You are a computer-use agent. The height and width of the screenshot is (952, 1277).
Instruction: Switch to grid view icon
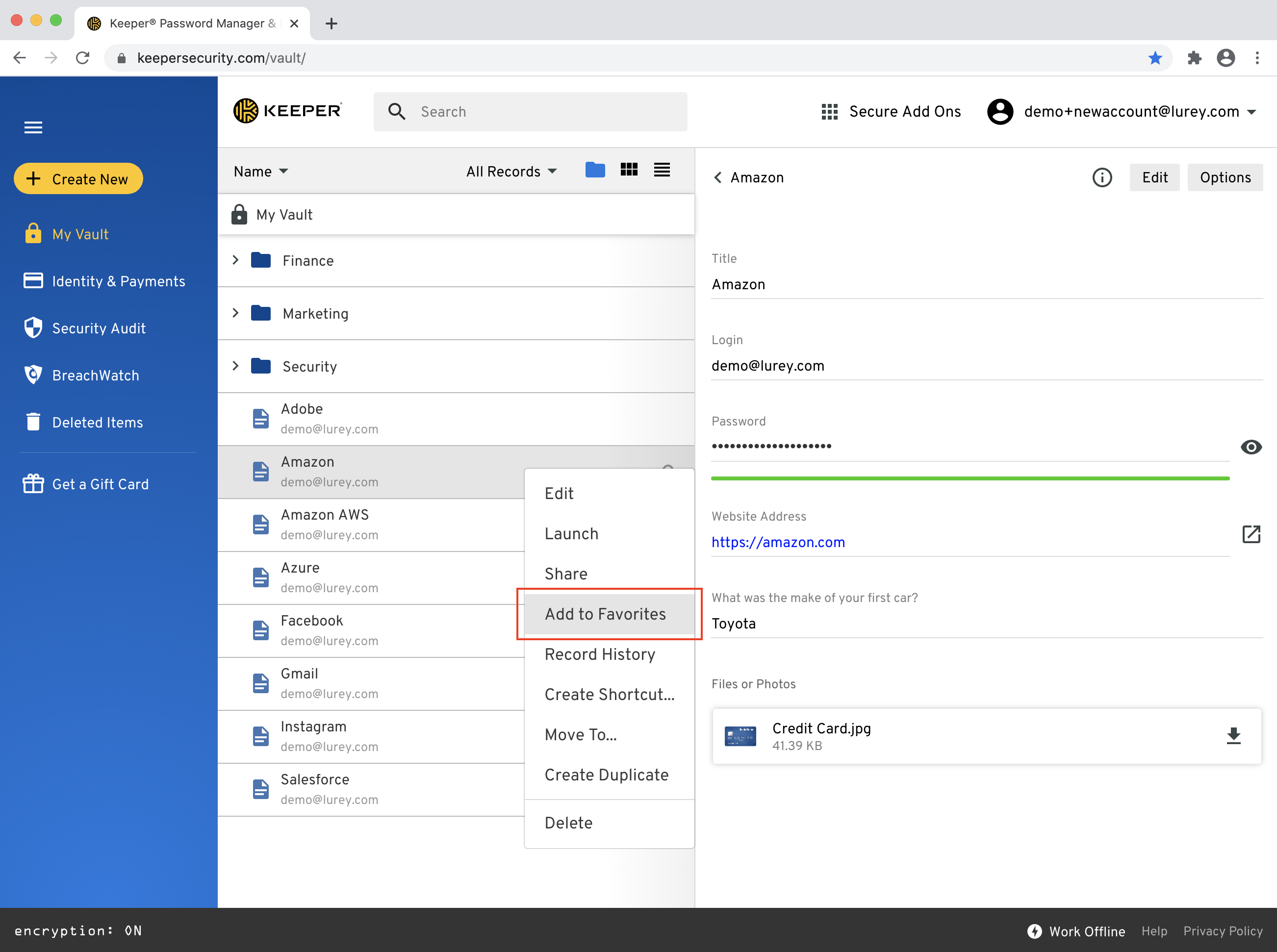click(628, 170)
